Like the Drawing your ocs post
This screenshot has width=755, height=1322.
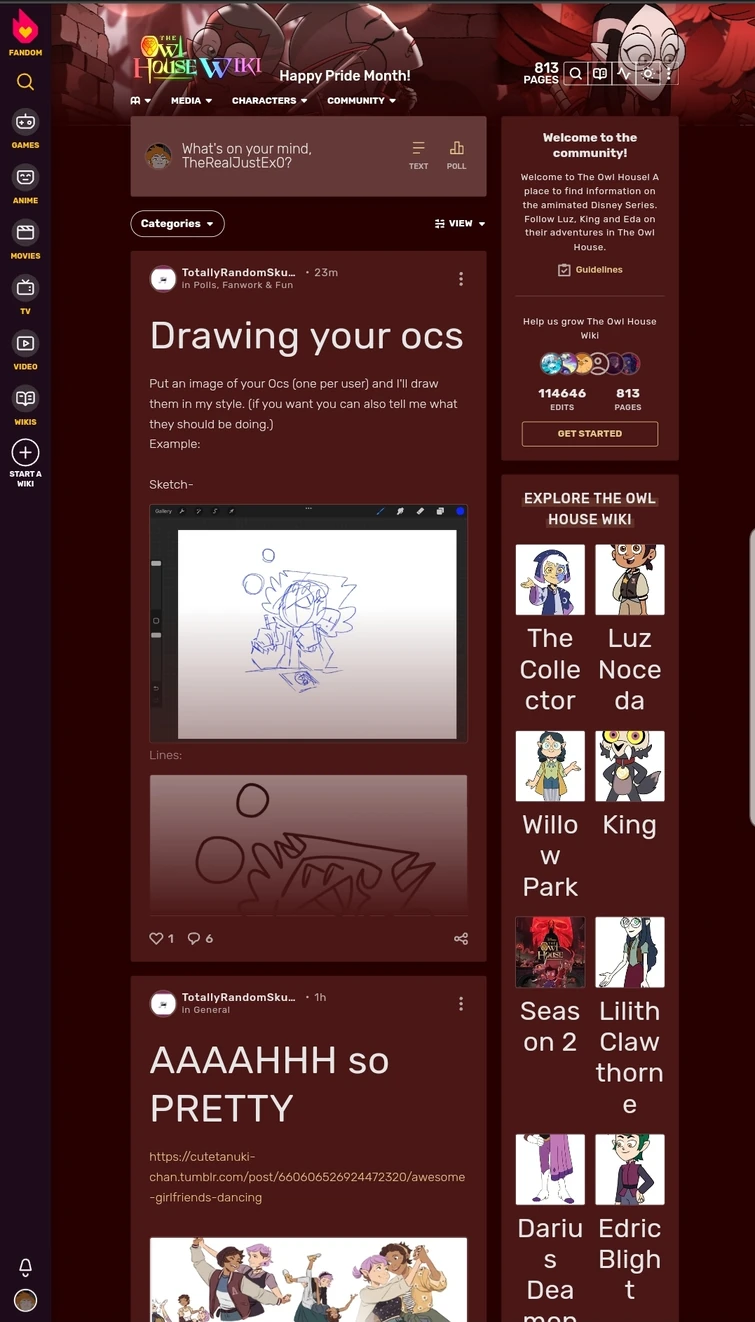(156, 938)
